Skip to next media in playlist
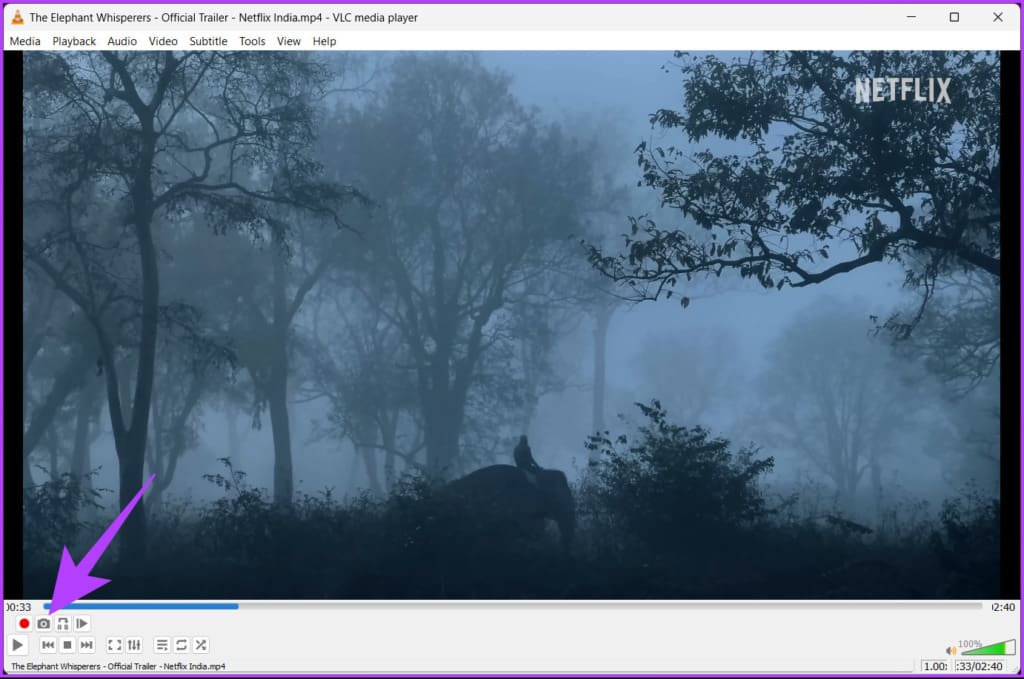Screen dimensions: 1024x679 point(86,645)
